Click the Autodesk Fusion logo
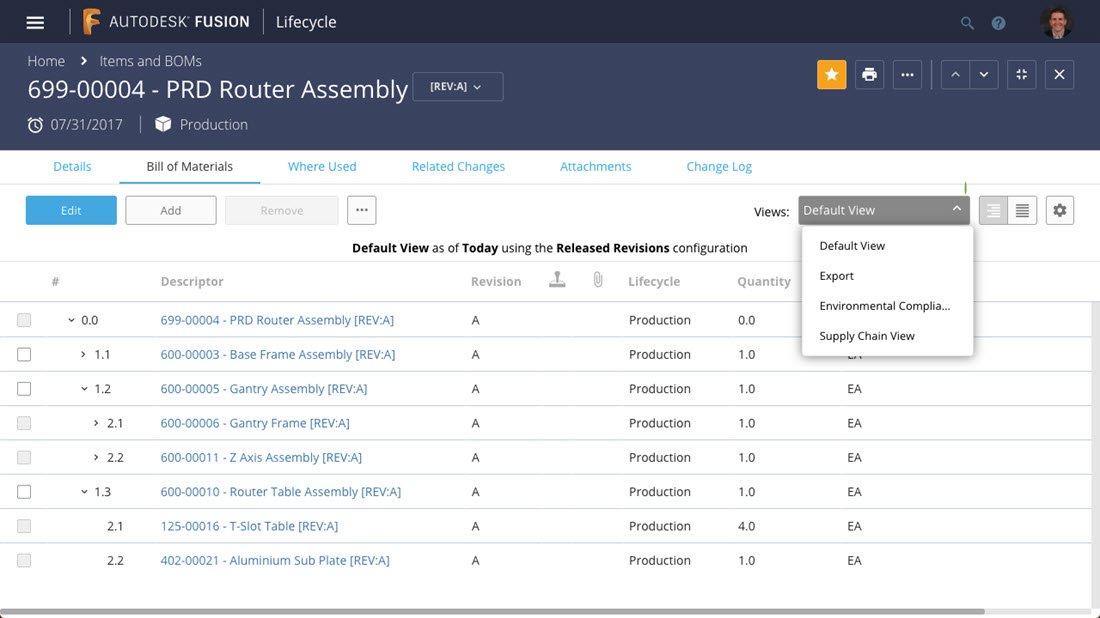Screen dimensions: 1100x618 tap(166, 22)
